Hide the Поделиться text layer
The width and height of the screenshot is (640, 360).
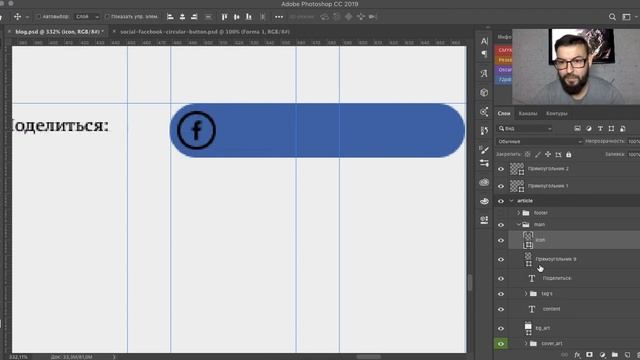tap(501, 278)
